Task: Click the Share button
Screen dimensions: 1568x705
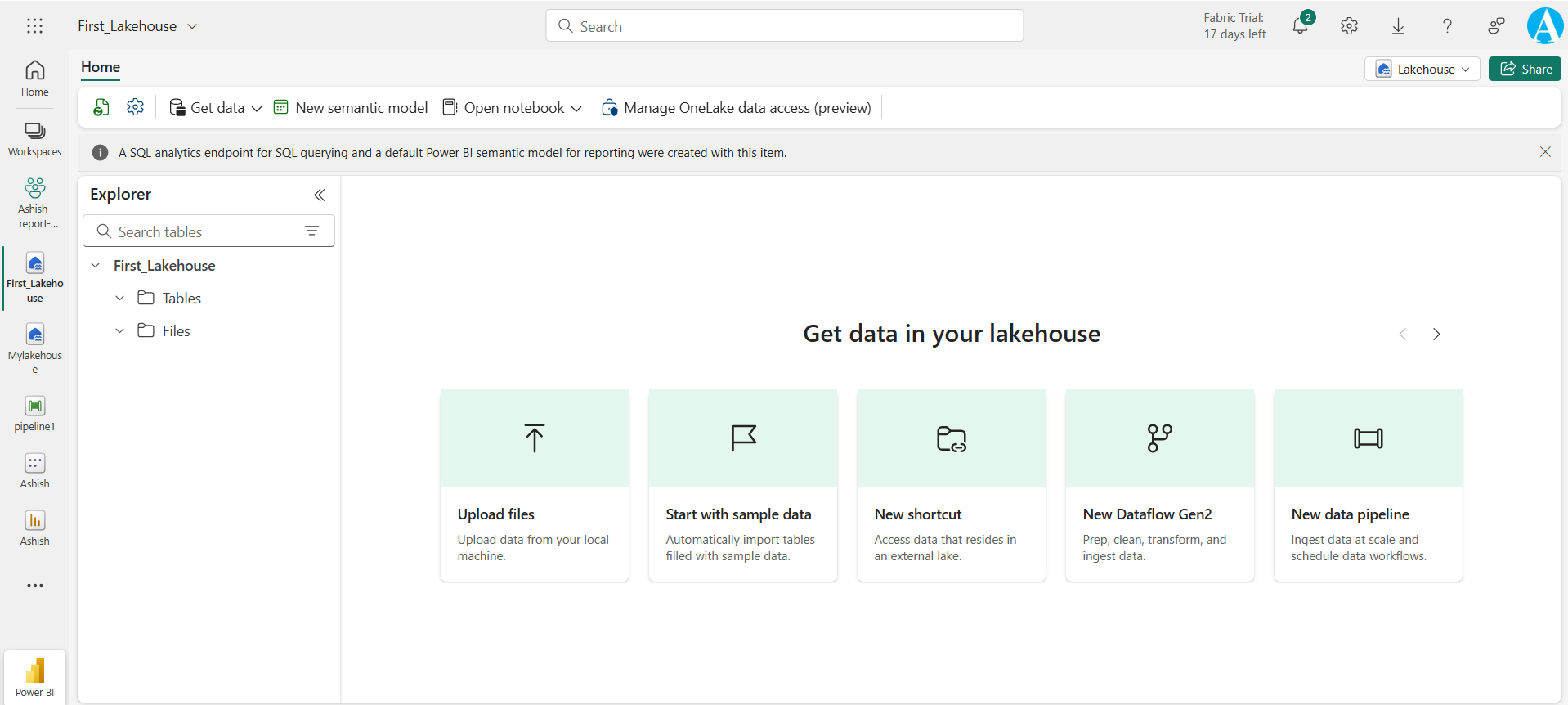Action: click(1525, 70)
